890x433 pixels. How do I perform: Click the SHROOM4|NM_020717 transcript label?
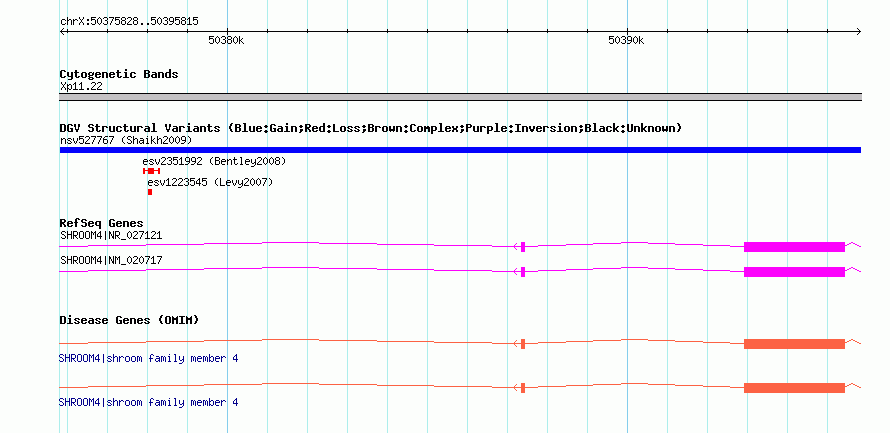(x=111, y=260)
